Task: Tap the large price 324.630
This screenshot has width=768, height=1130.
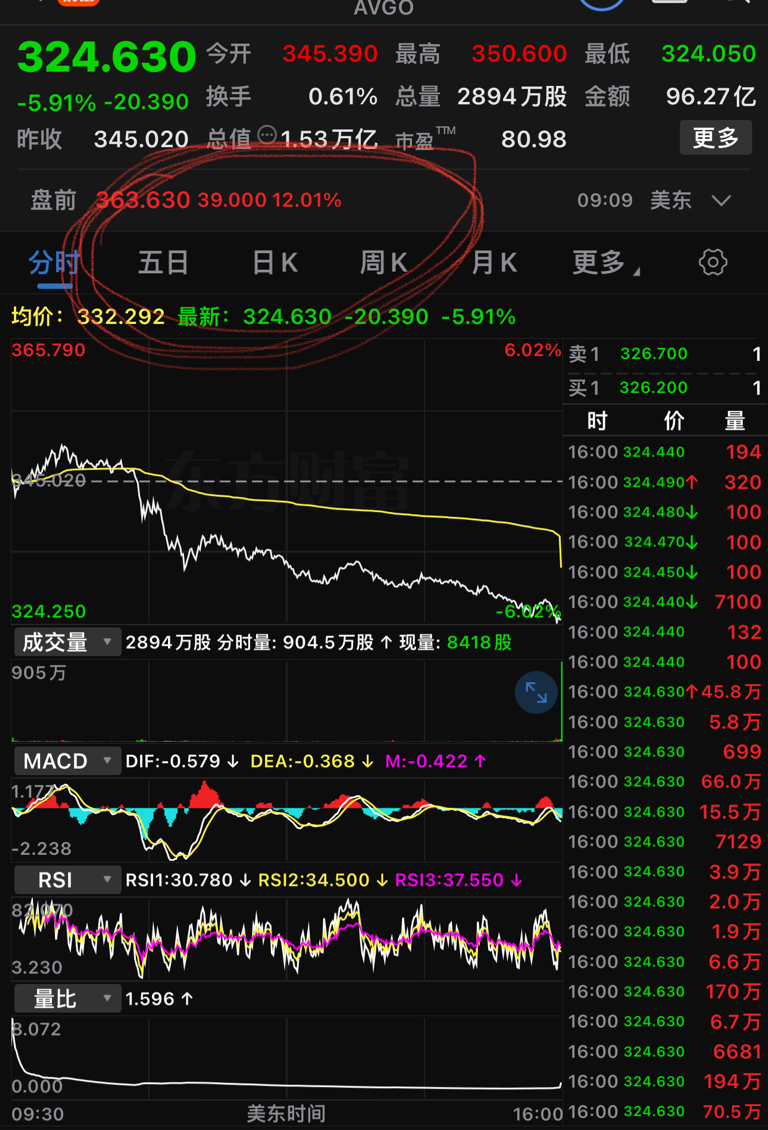Action: (107, 57)
